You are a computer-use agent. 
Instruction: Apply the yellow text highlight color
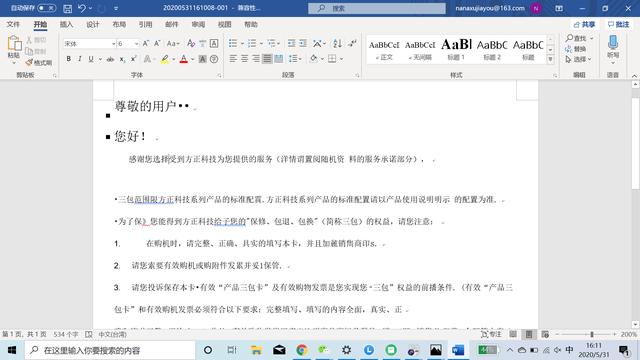point(164,59)
